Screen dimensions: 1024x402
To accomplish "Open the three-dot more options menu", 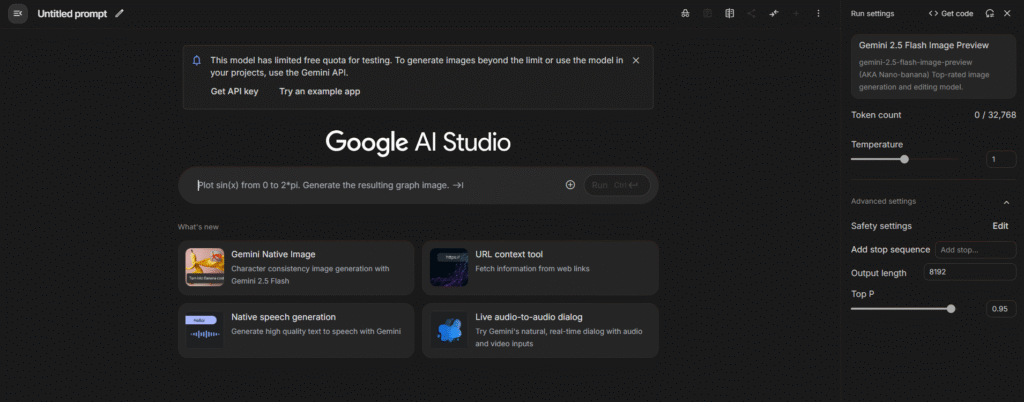I will tap(818, 13).
